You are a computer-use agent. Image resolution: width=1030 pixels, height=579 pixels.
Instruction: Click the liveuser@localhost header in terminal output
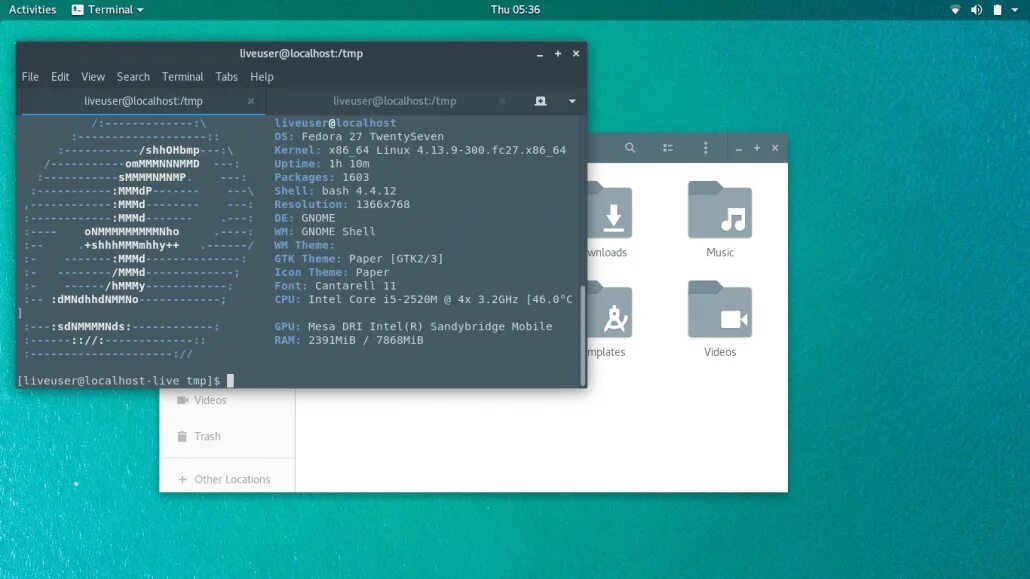click(335, 123)
